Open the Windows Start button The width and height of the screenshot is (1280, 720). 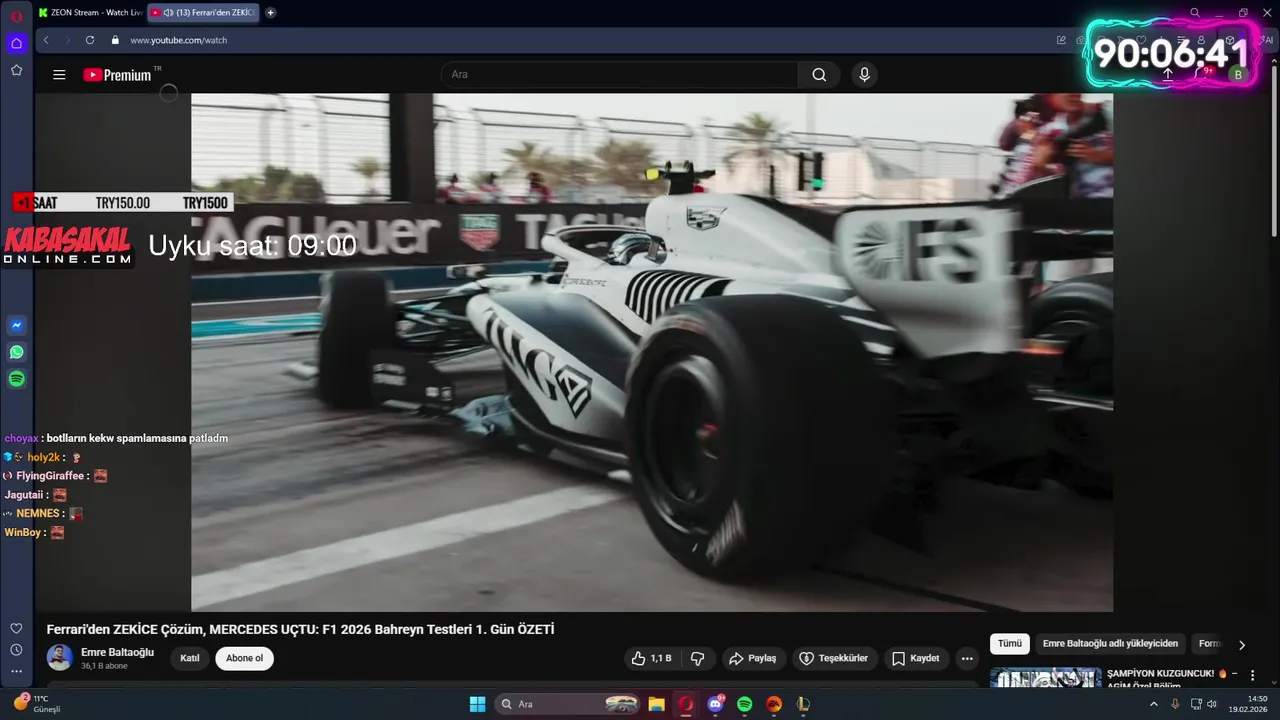[x=477, y=704]
